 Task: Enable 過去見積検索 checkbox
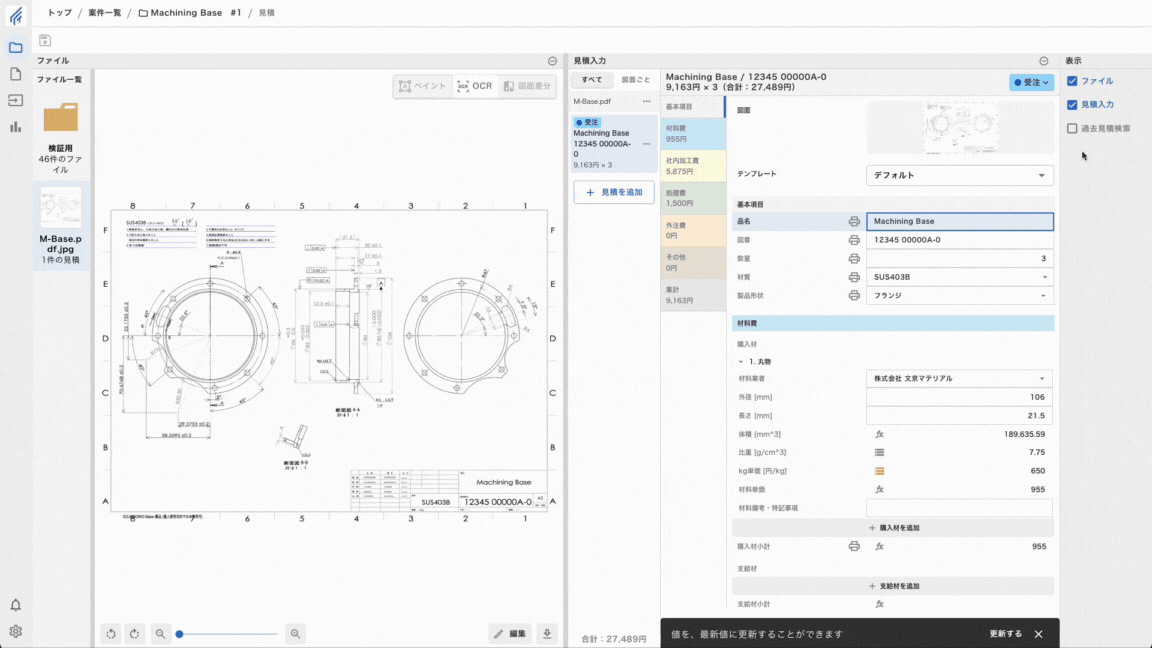pyautogui.click(x=1072, y=128)
